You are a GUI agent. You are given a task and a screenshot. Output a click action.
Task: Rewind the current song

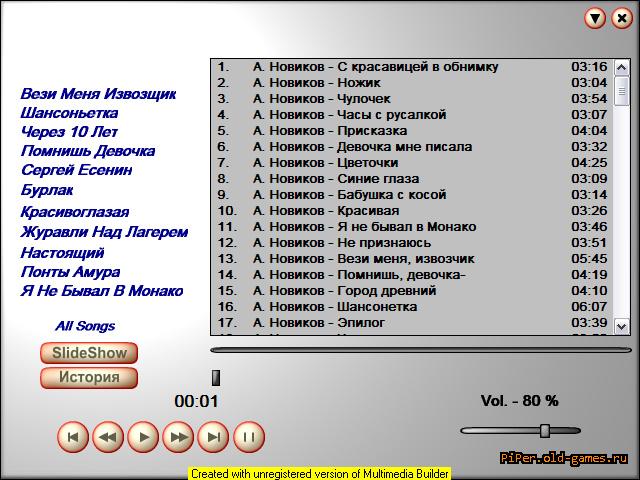tap(108, 437)
